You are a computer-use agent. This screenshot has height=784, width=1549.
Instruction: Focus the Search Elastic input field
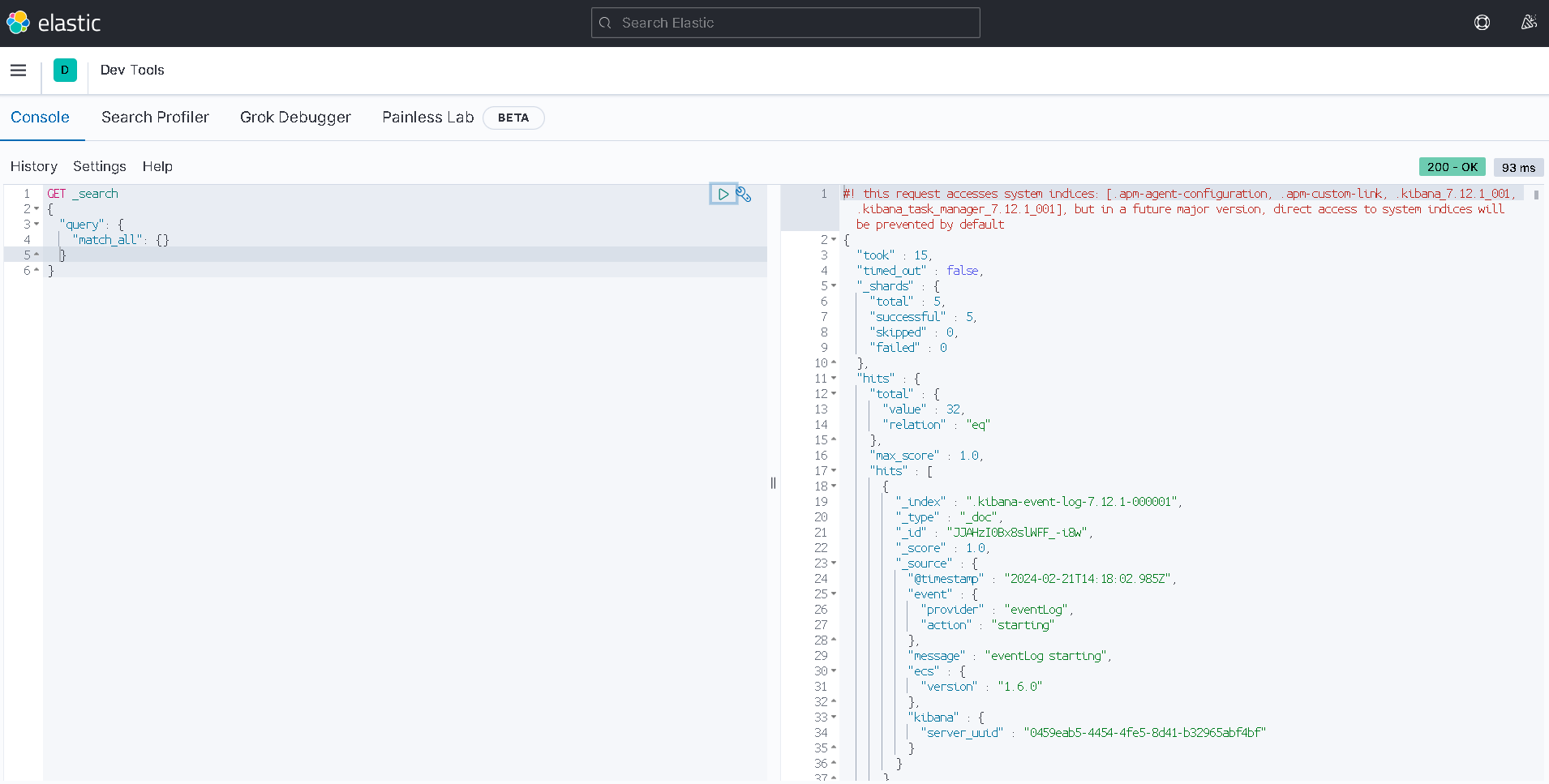[795, 23]
